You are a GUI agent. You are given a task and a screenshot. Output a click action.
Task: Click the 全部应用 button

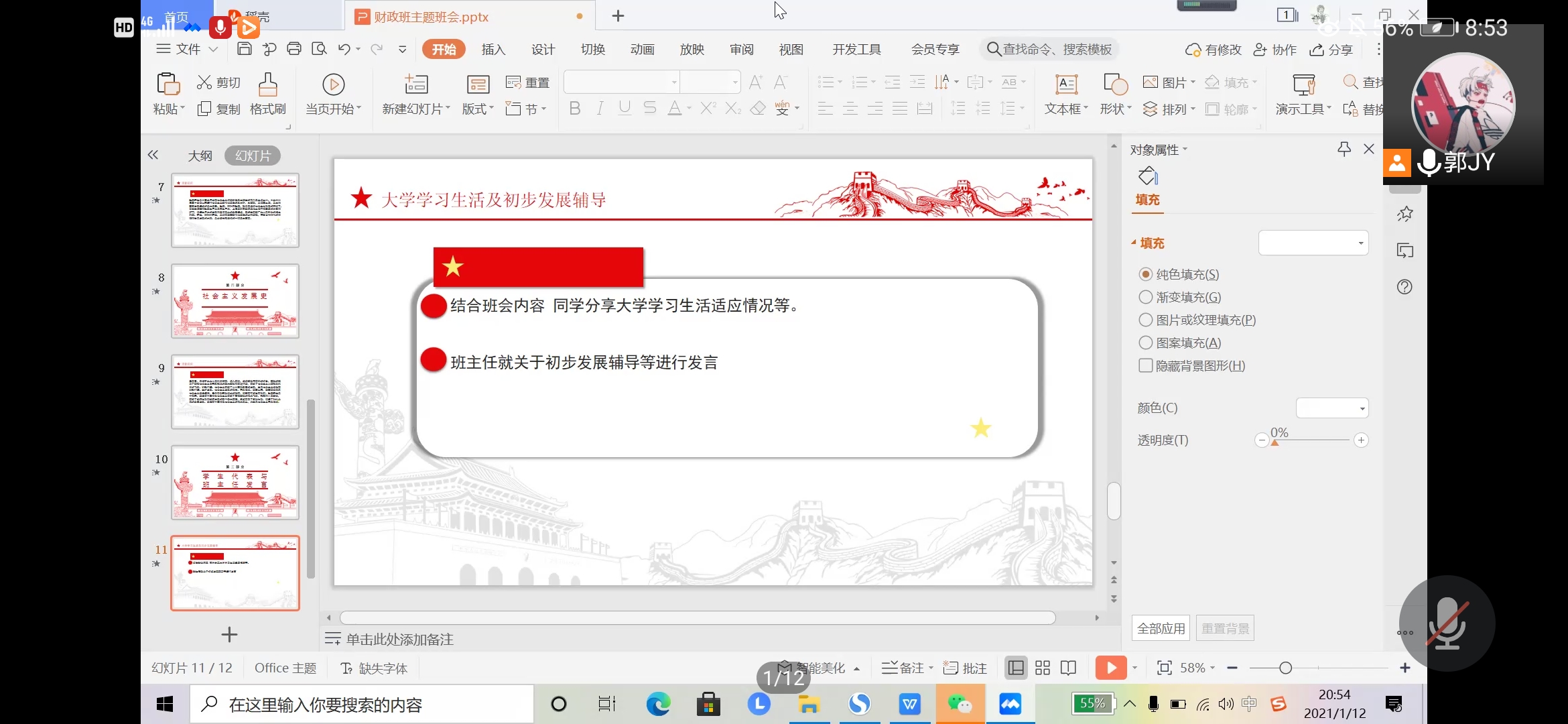click(1160, 628)
